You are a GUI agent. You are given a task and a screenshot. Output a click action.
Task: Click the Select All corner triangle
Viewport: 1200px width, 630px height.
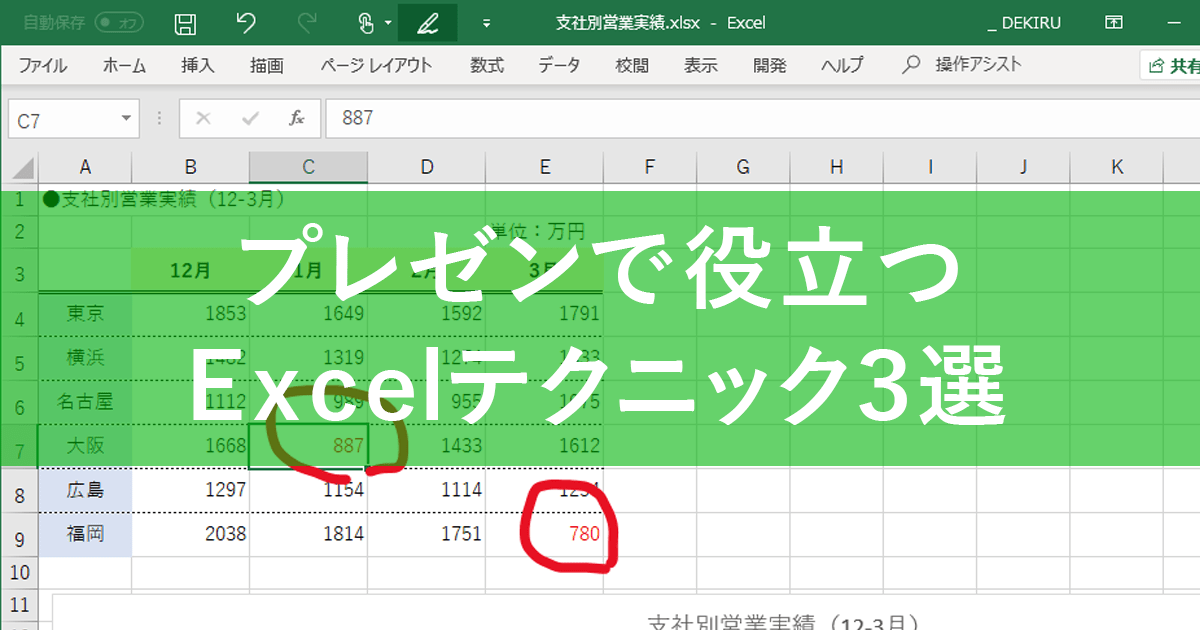coord(22,168)
